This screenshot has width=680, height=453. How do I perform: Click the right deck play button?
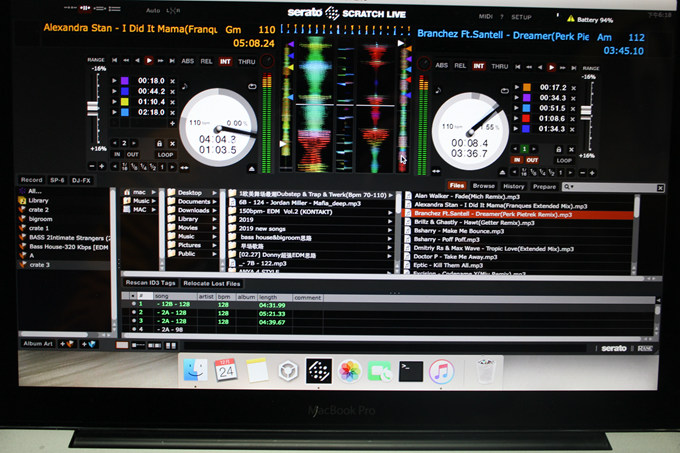551,68
